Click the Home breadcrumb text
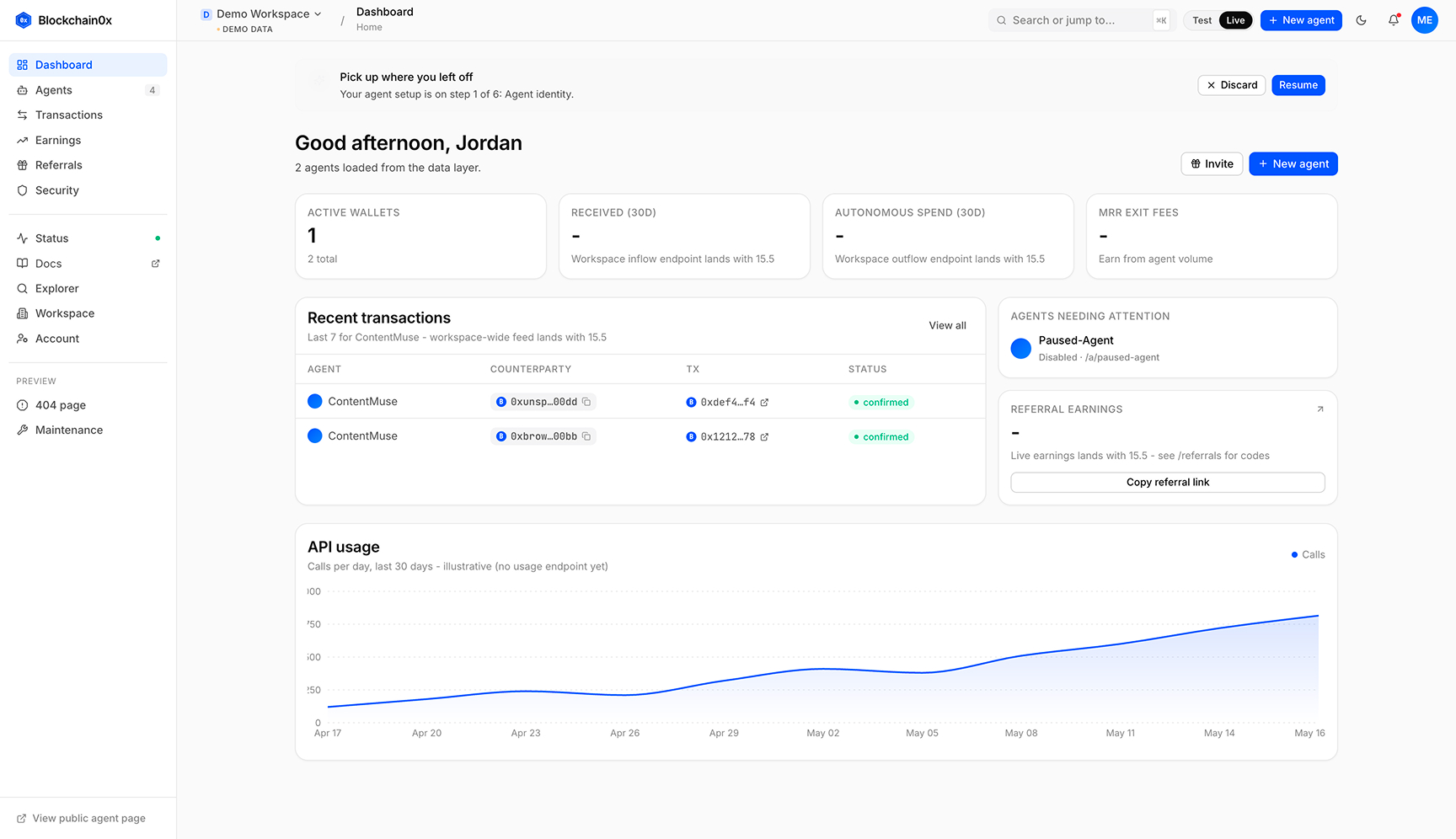The height and width of the screenshot is (839, 1456). tap(369, 28)
